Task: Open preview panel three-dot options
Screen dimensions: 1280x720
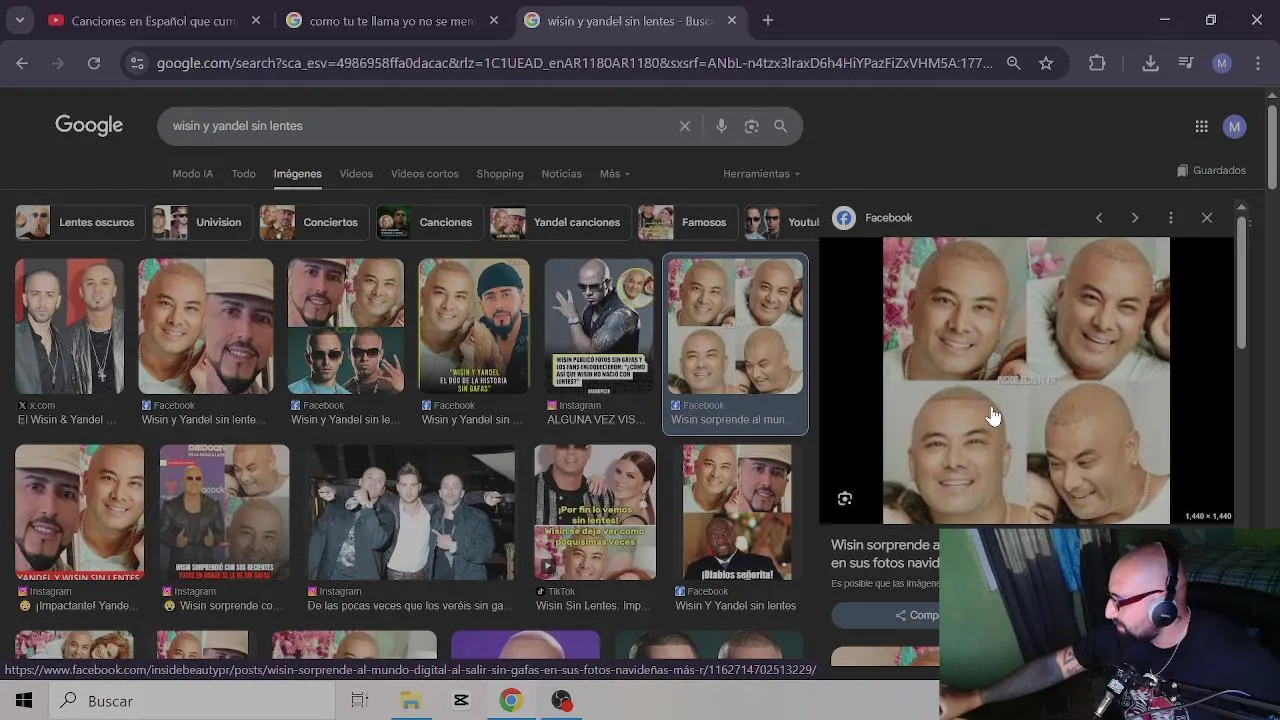Action: pos(1171,218)
